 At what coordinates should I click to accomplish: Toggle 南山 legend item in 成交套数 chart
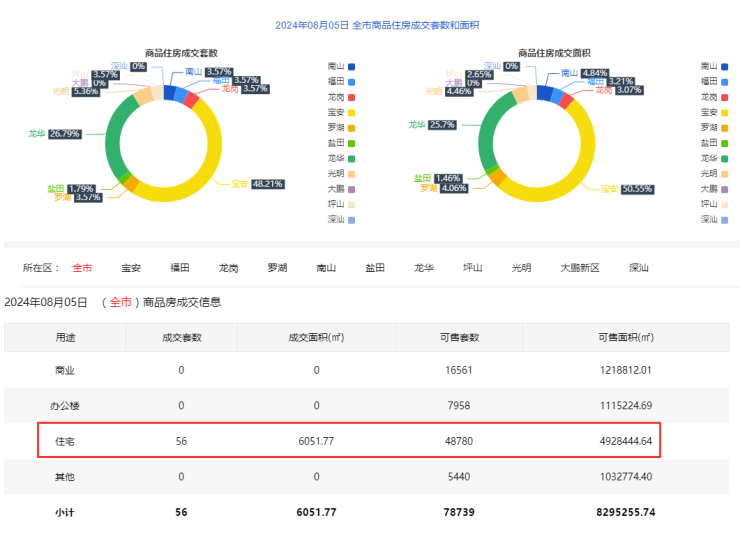(x=341, y=66)
